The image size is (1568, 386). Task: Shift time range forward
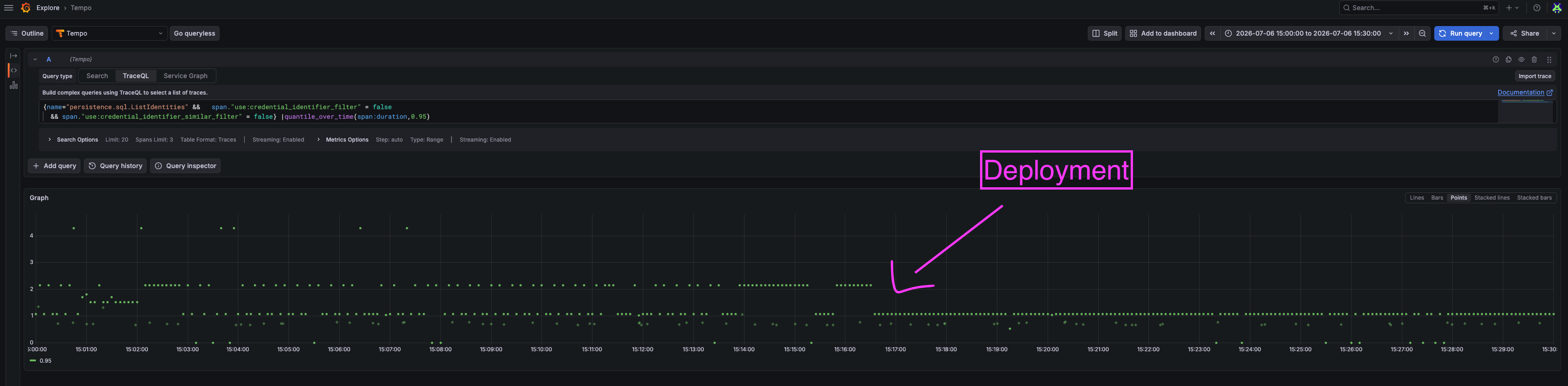tap(1406, 33)
